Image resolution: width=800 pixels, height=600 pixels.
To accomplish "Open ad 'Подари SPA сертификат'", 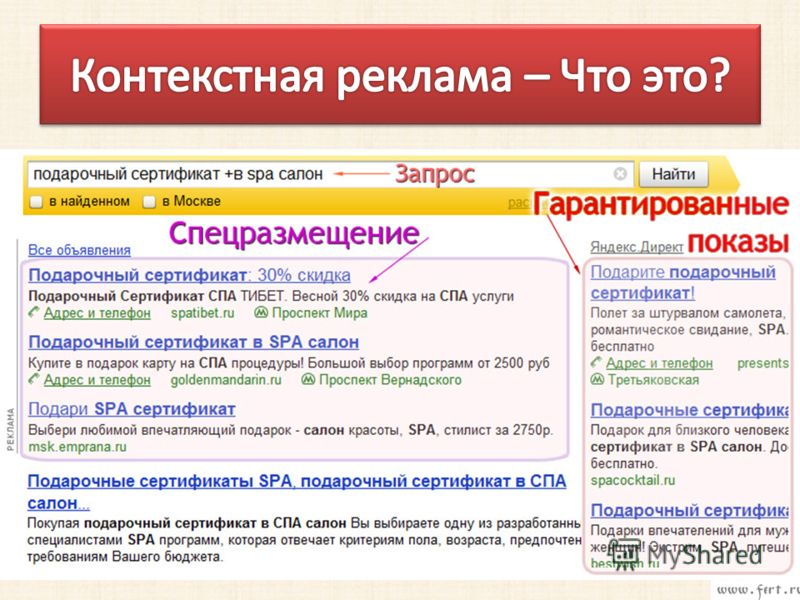I will pyautogui.click(x=132, y=409).
